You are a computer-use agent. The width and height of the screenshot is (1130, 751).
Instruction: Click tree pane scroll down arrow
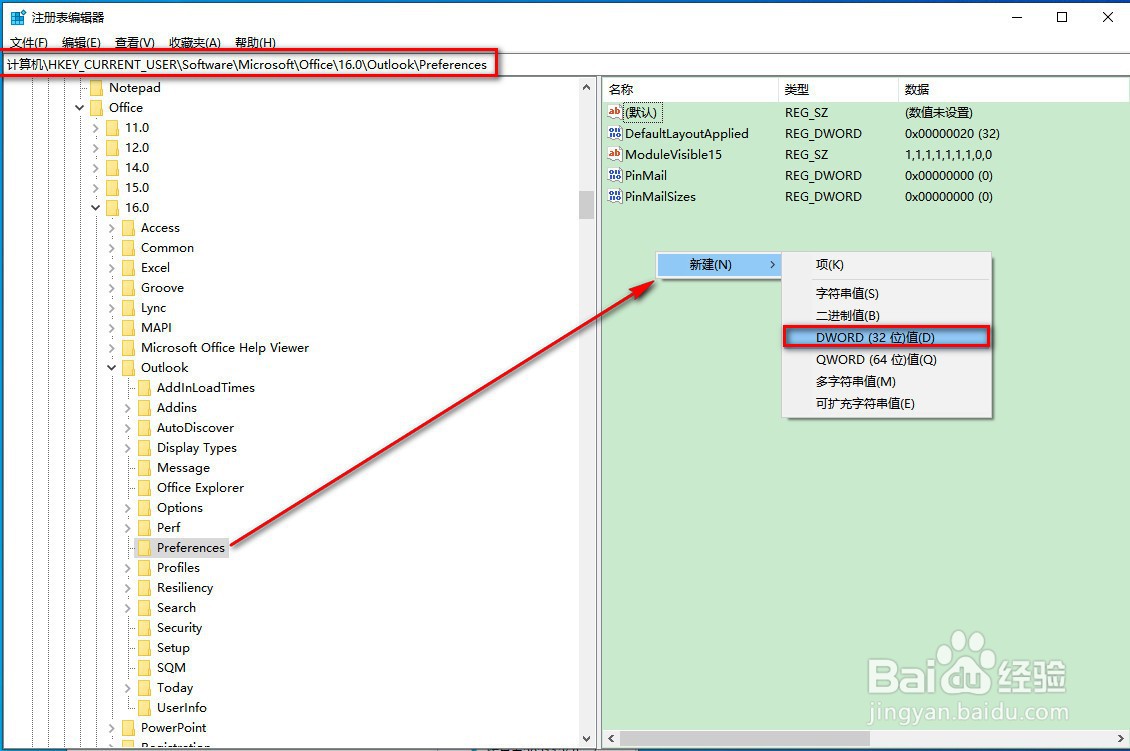pos(587,739)
